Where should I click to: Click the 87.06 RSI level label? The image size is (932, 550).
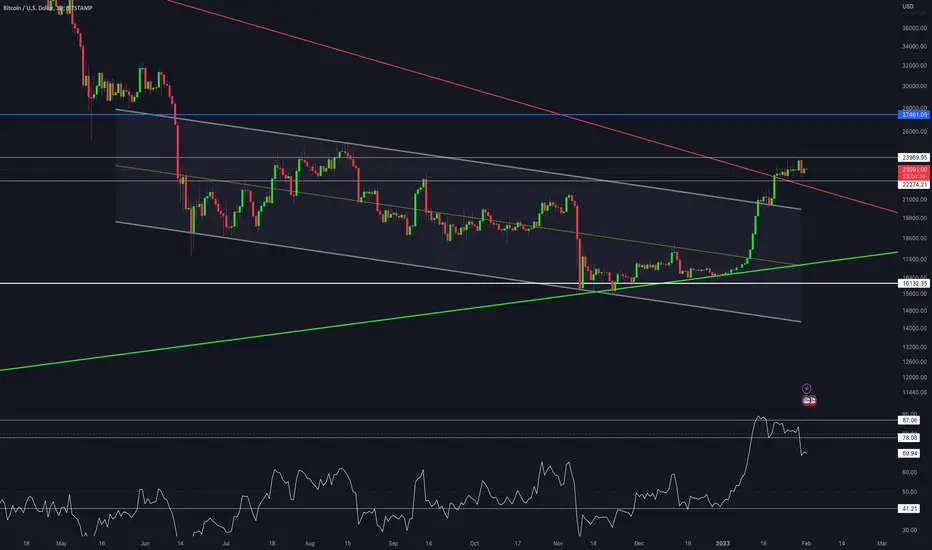909,420
